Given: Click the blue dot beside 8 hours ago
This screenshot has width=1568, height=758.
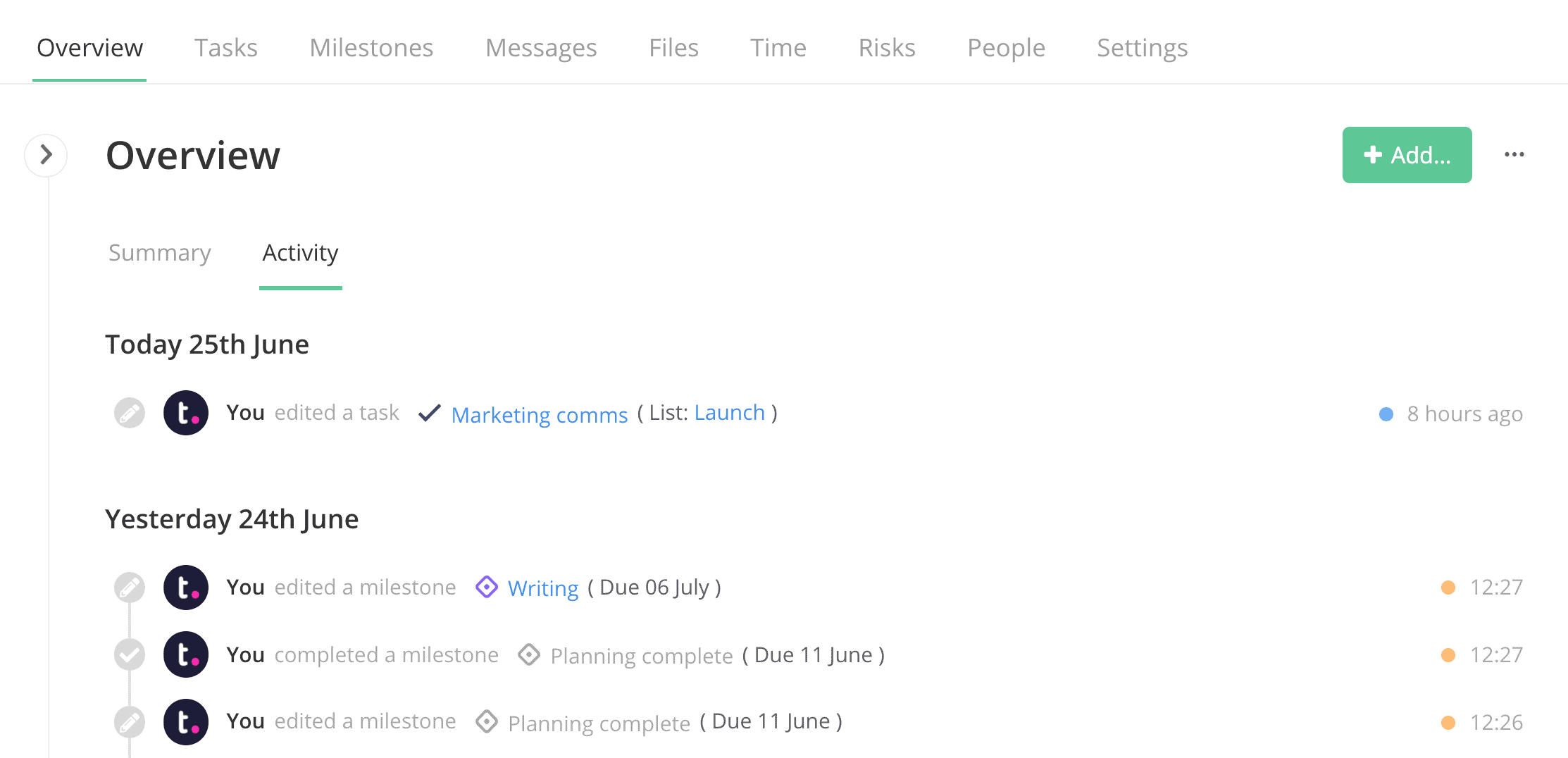Looking at the screenshot, I should point(1386,414).
